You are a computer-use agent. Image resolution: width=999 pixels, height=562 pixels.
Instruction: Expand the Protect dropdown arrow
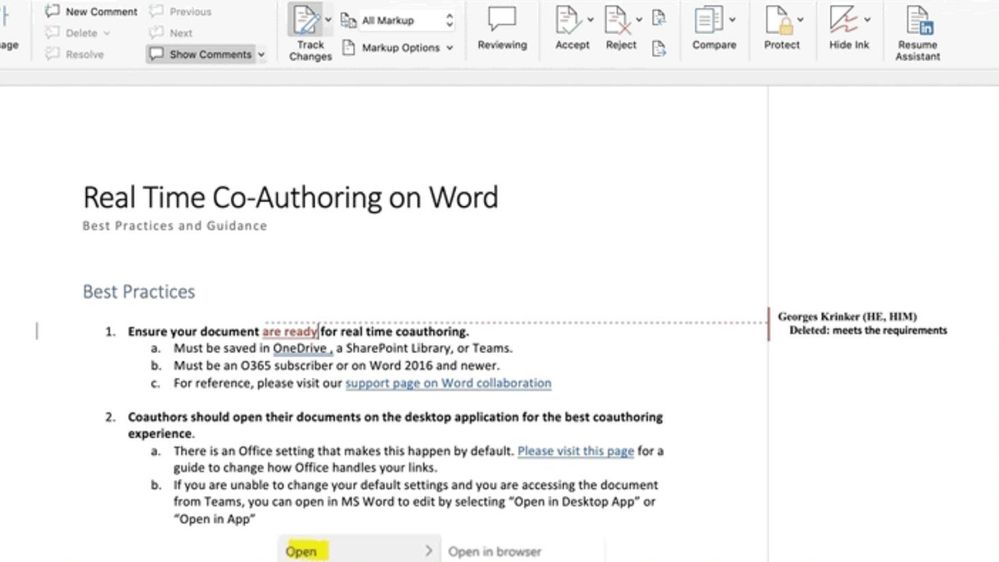pos(800,20)
